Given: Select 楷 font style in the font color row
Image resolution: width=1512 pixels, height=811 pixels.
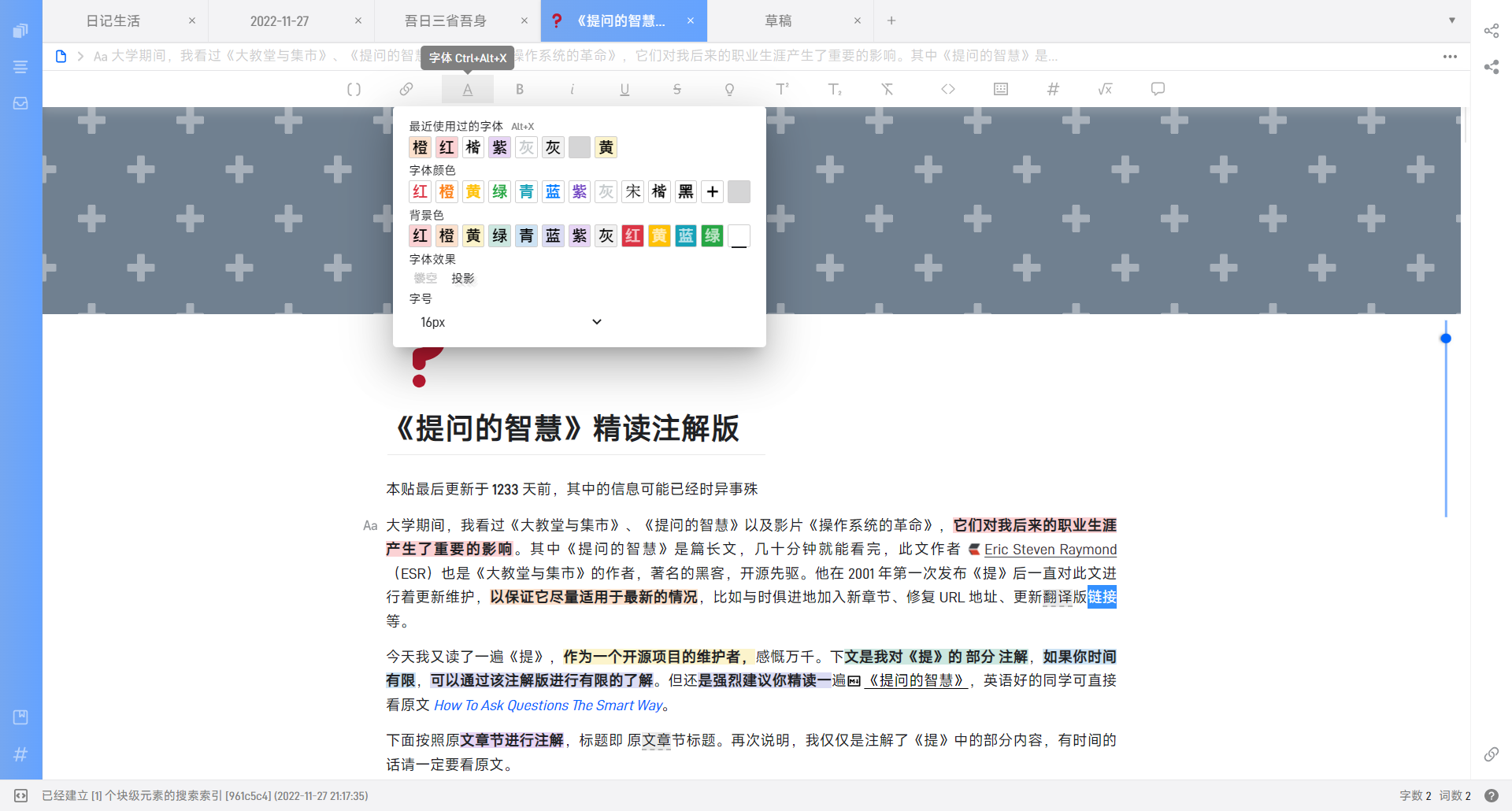Looking at the screenshot, I should tap(659, 191).
